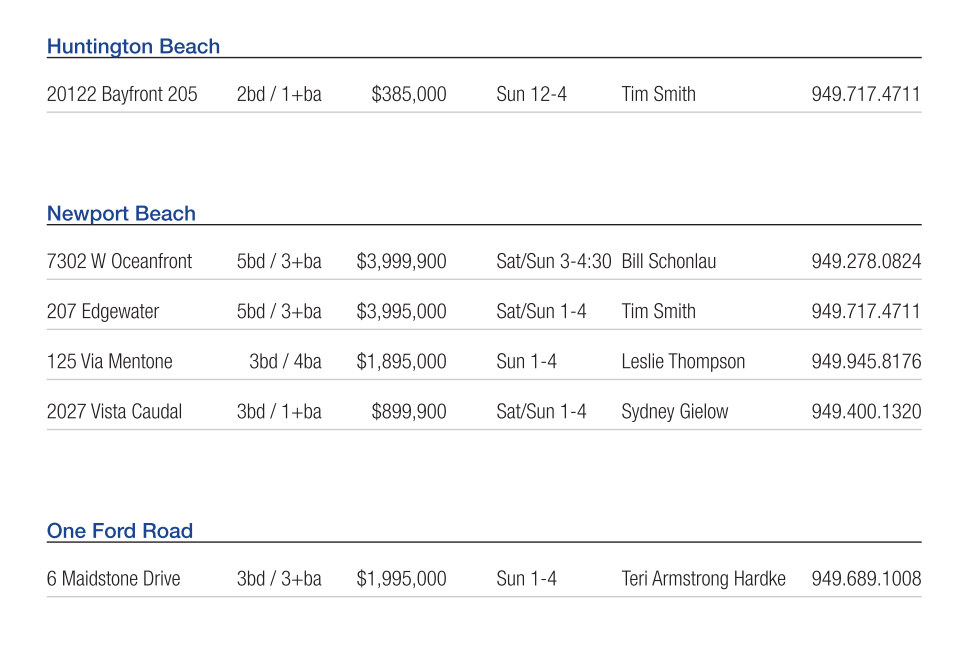Open the 20122 Bayfront 205 listing address

122,94
